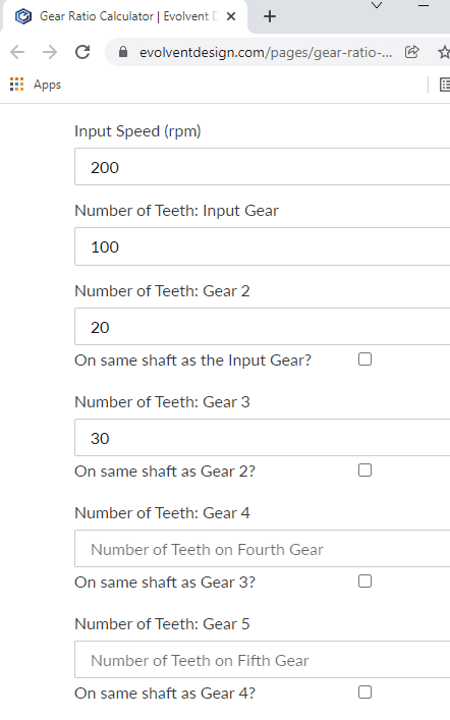Click the Gear 4 teeth field
The width and height of the screenshot is (450, 720).
coord(262,549)
